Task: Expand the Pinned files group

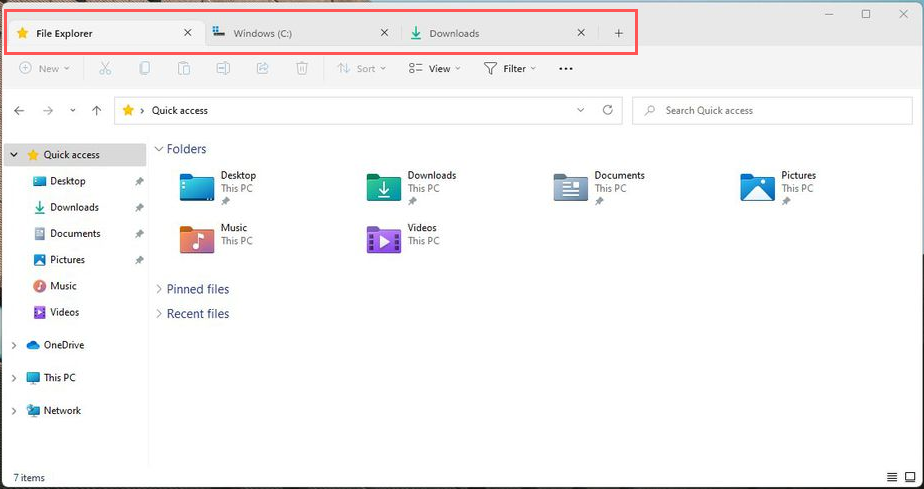Action: point(159,289)
